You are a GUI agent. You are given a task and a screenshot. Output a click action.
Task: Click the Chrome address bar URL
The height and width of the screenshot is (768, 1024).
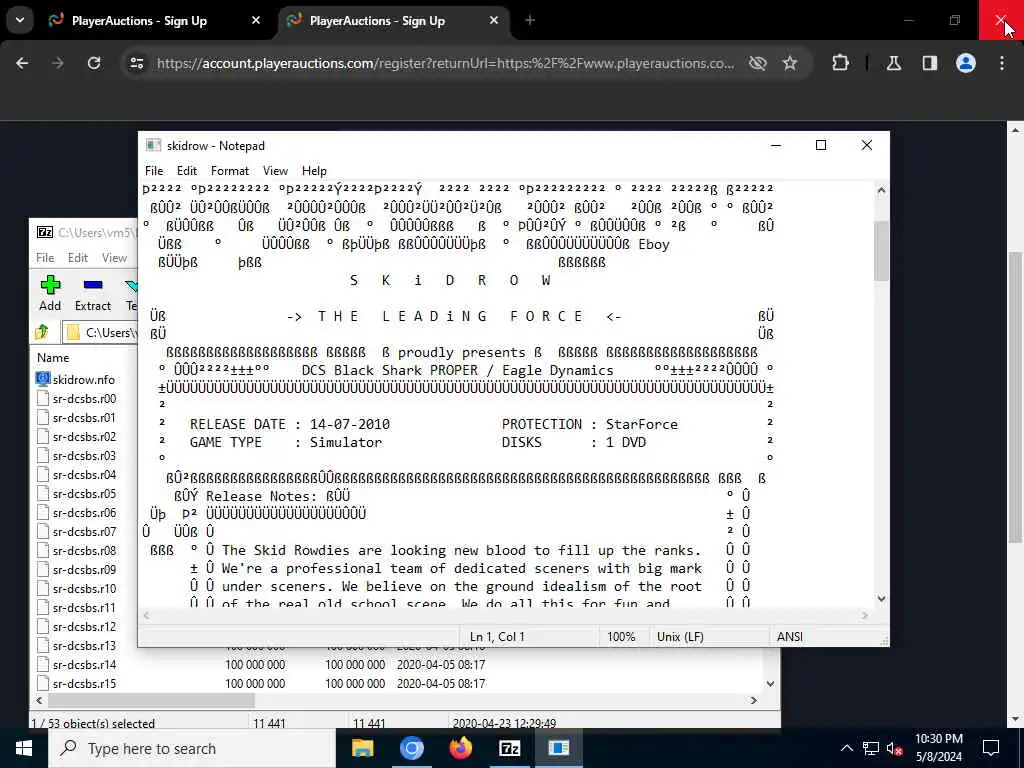point(445,63)
